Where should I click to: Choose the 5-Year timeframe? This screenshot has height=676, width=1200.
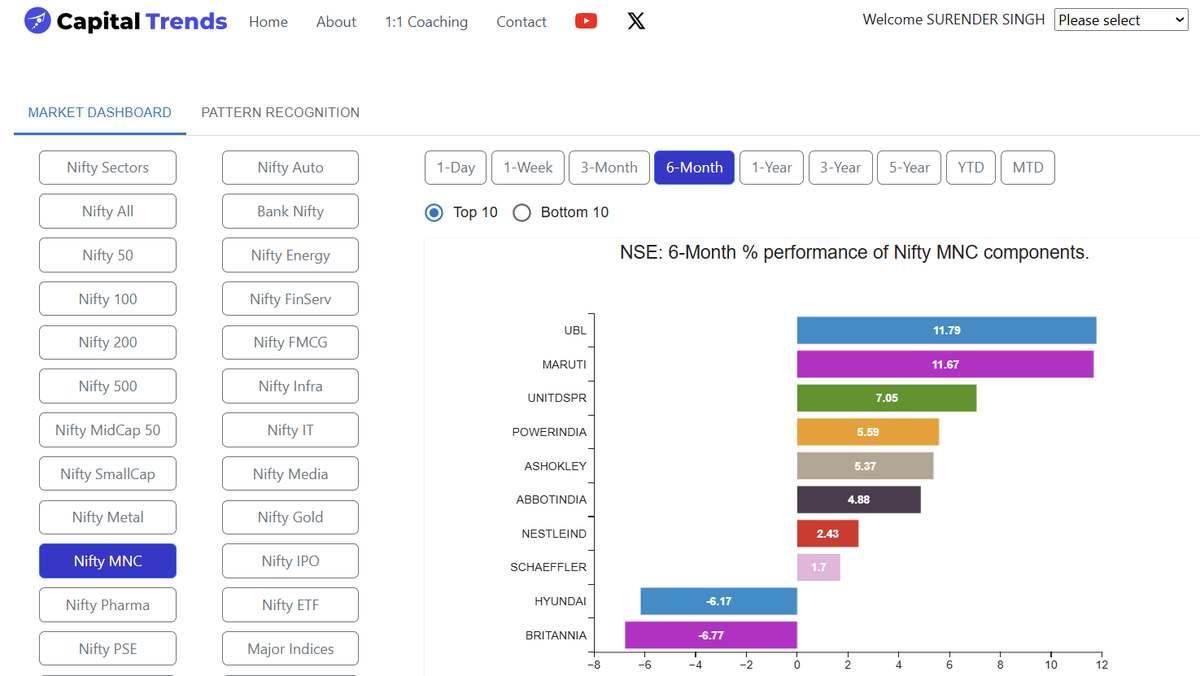tap(909, 168)
